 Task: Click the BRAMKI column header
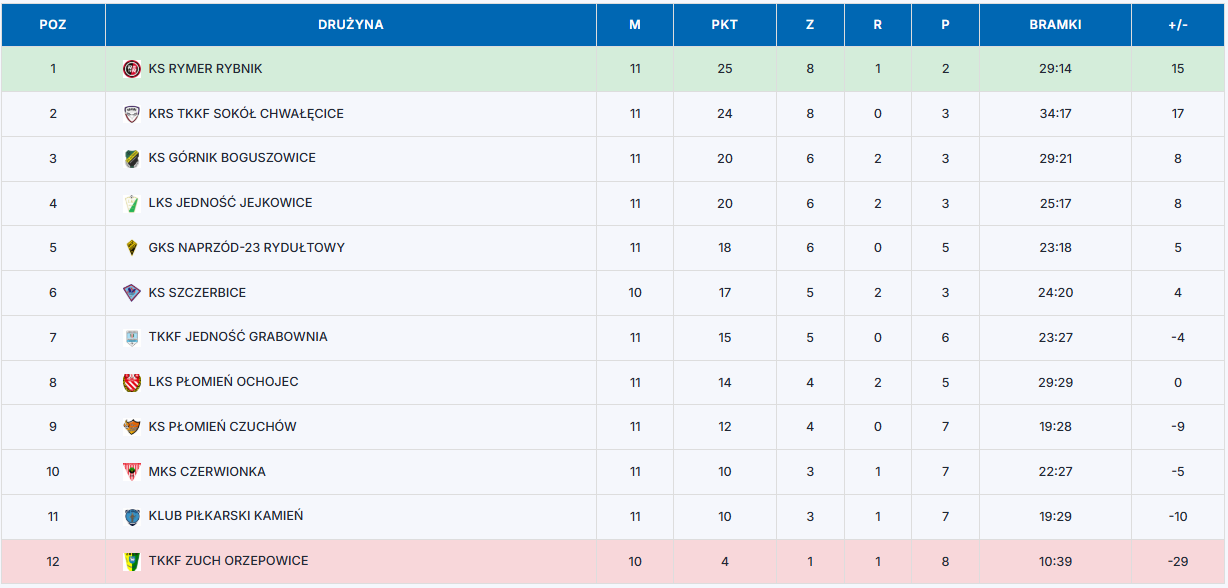pos(1055,25)
